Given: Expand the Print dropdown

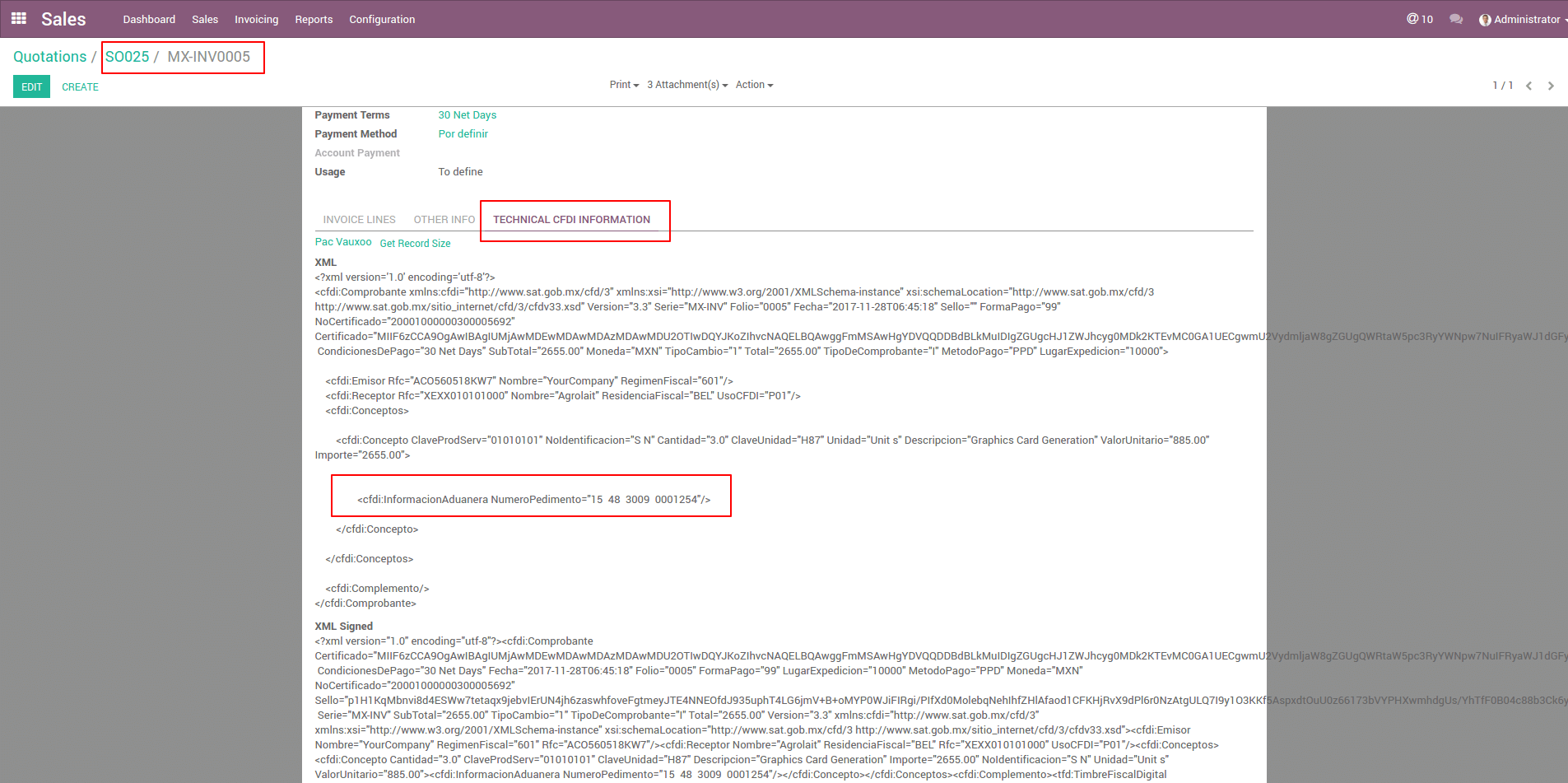Looking at the screenshot, I should [624, 85].
